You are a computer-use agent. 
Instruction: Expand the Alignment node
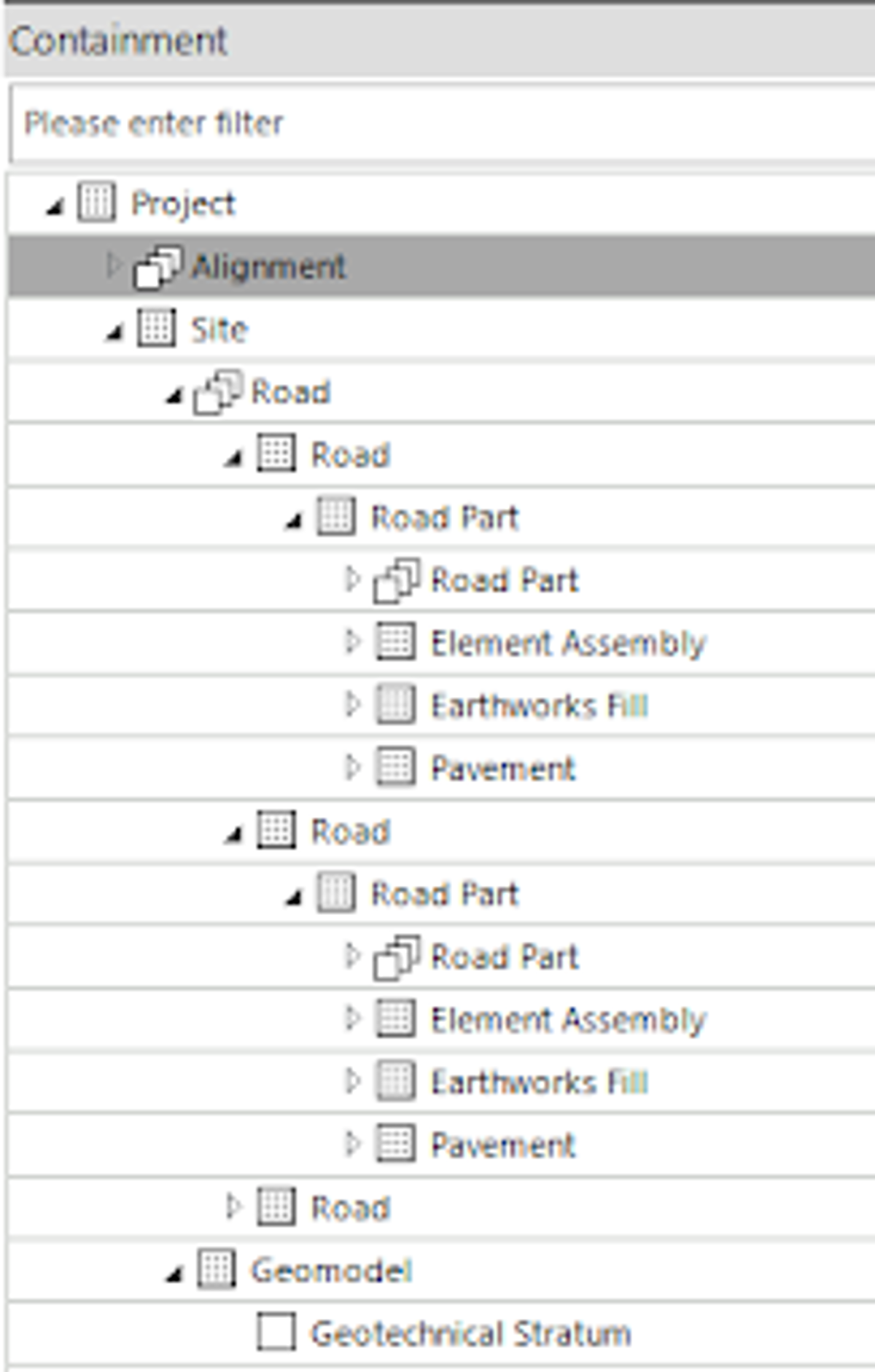coord(112,266)
